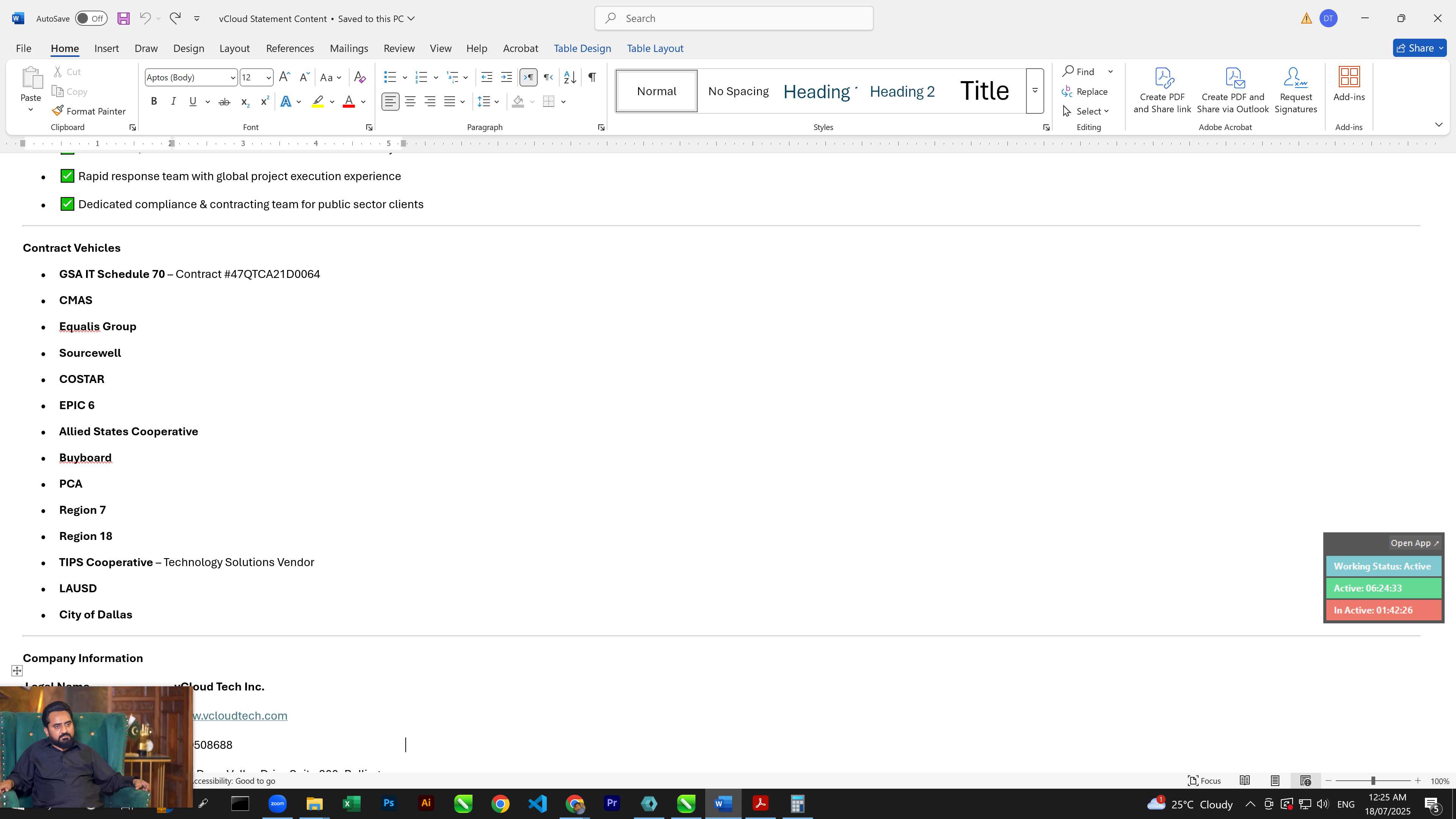Open the Select dropdown in Editing group
The width and height of the screenshot is (1456, 819).
point(1086,111)
